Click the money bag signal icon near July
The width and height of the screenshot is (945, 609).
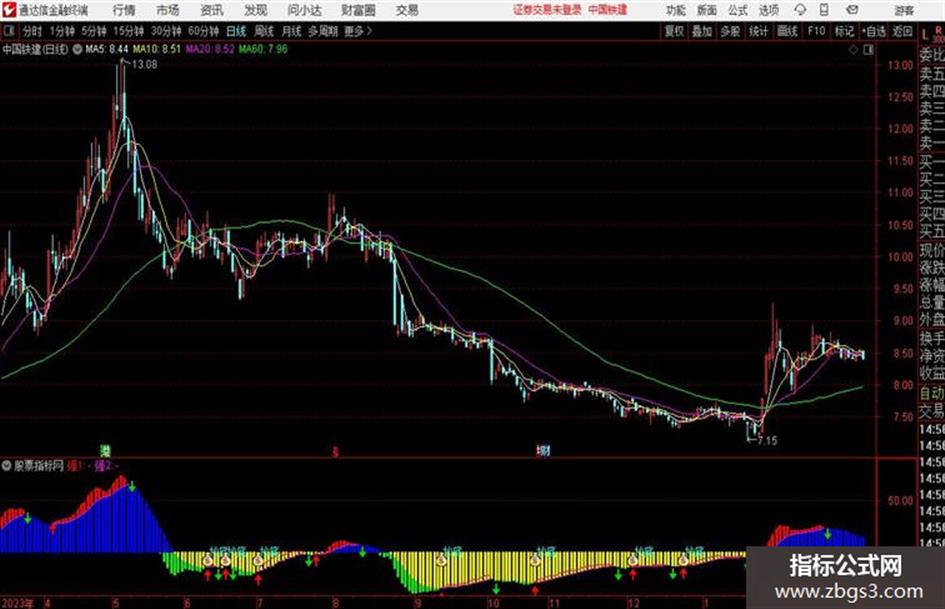click(259, 561)
